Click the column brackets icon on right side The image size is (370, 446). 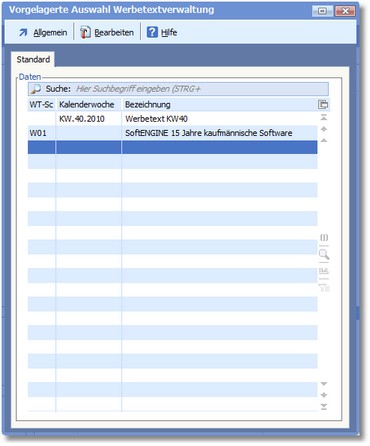click(324, 237)
